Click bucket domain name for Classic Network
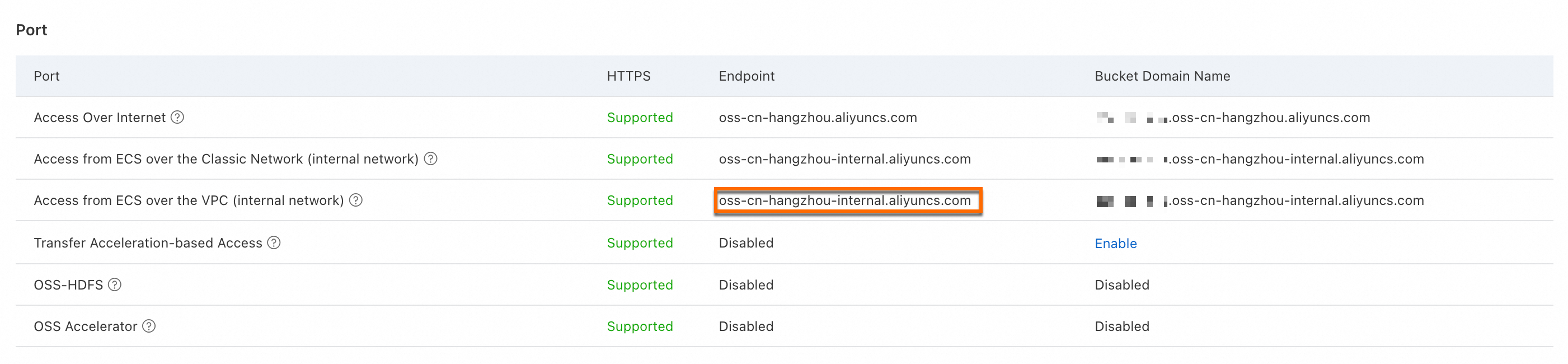The width and height of the screenshot is (1568, 364). coord(1297,159)
